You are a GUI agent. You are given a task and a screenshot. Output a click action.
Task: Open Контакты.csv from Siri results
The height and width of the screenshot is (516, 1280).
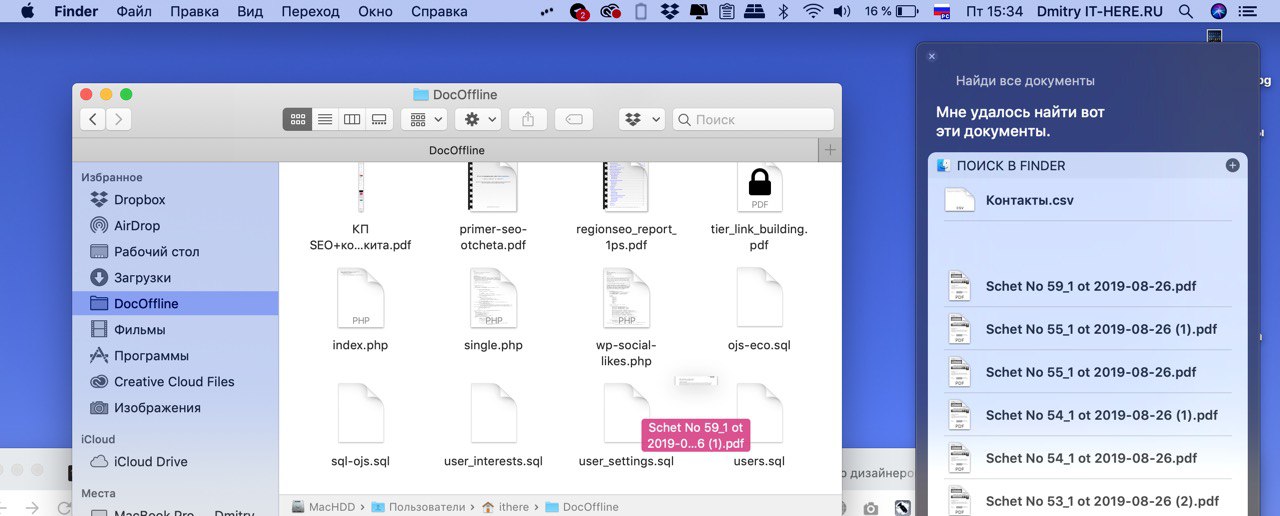1029,200
